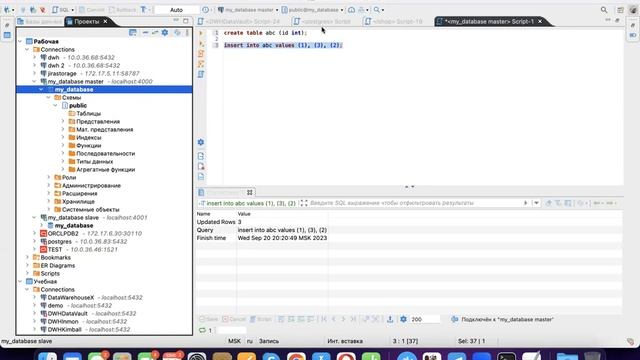This screenshot has height=360, width=640.
Task: Expand the Индексы folder
Action: (x=63, y=138)
